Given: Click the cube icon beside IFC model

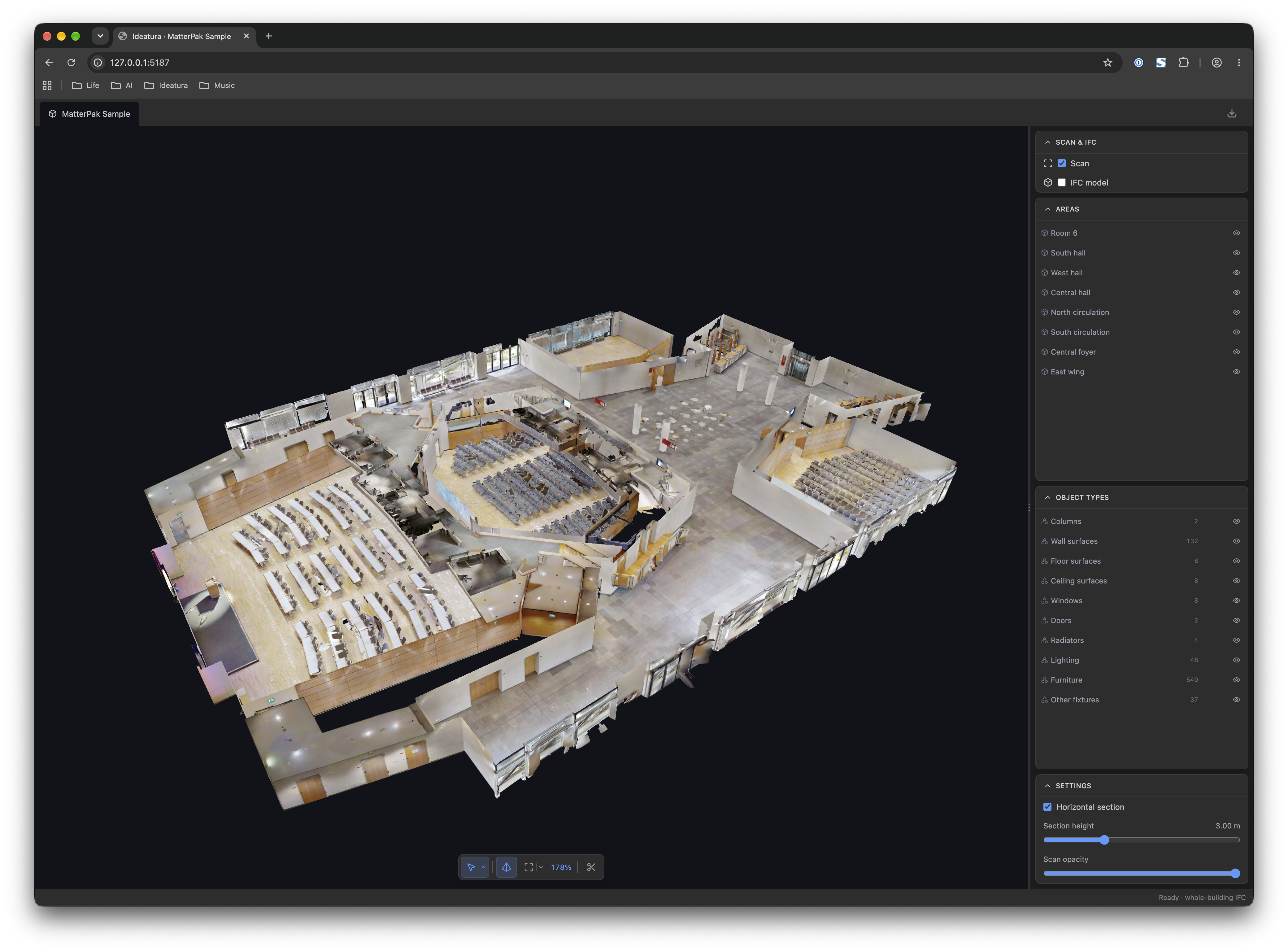Looking at the screenshot, I should coord(1048,183).
